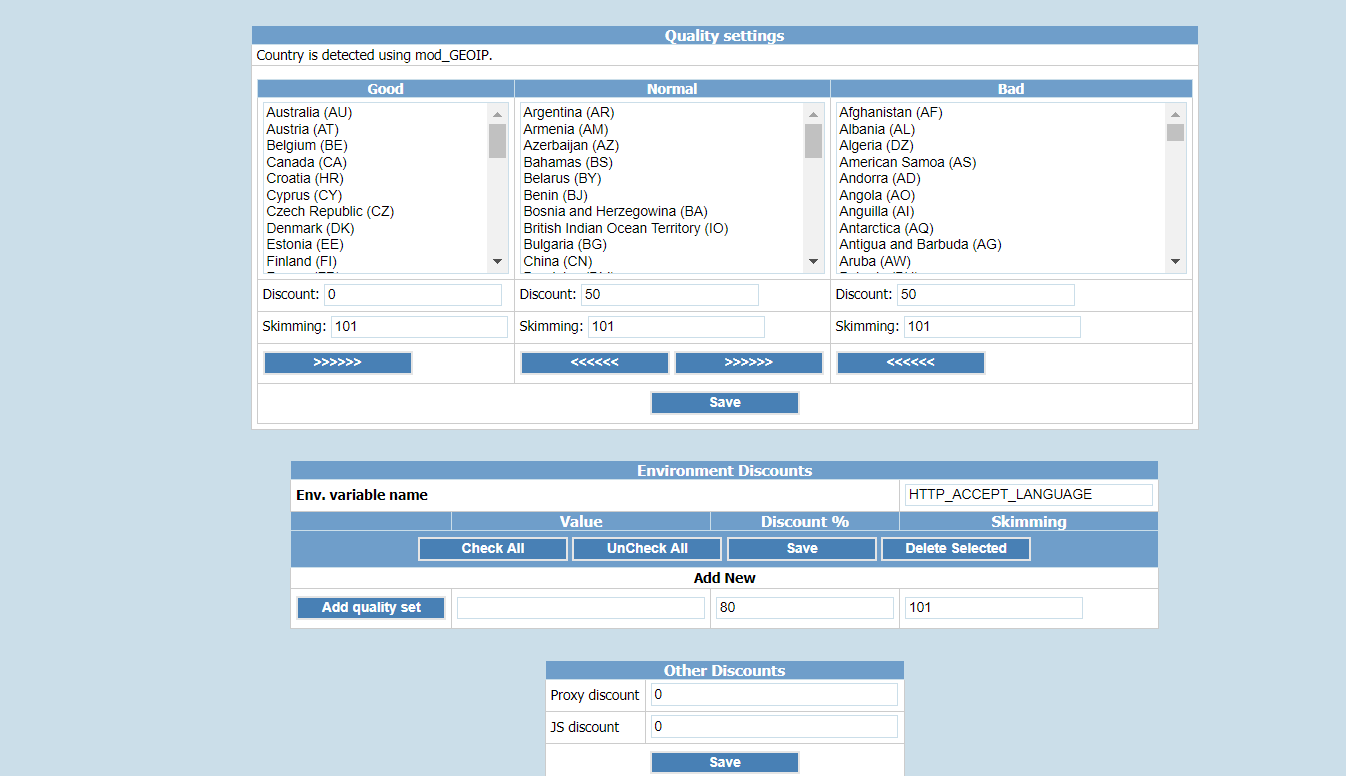Screen dimensions: 1346x776
Task: Click the Good column Discount field
Action: (x=413, y=295)
